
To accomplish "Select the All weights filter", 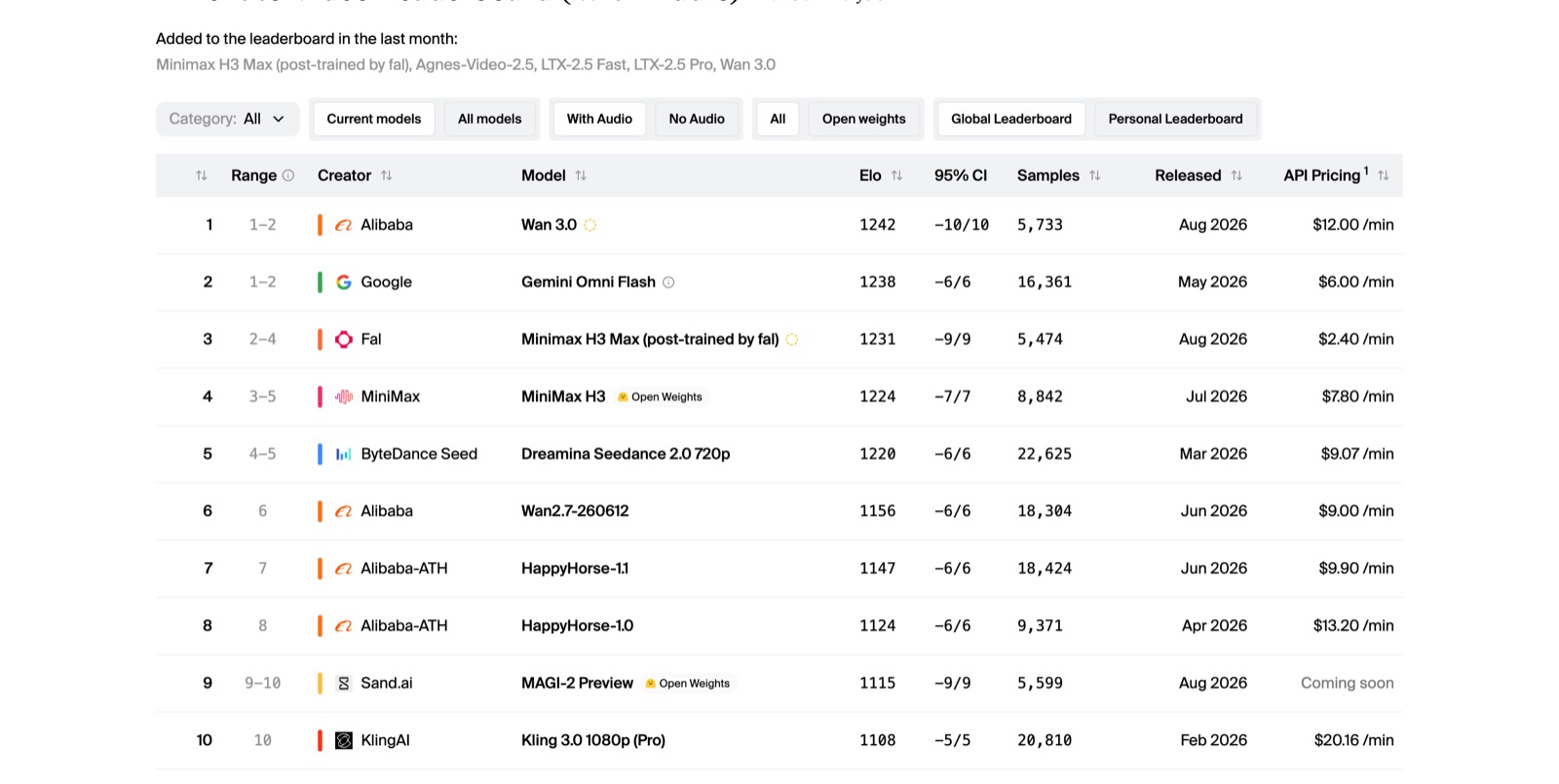I will click(778, 119).
